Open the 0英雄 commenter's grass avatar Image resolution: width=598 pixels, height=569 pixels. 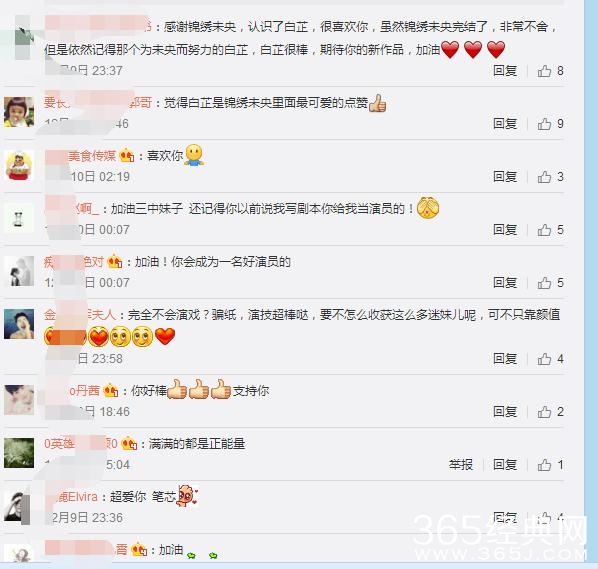(x=19, y=453)
